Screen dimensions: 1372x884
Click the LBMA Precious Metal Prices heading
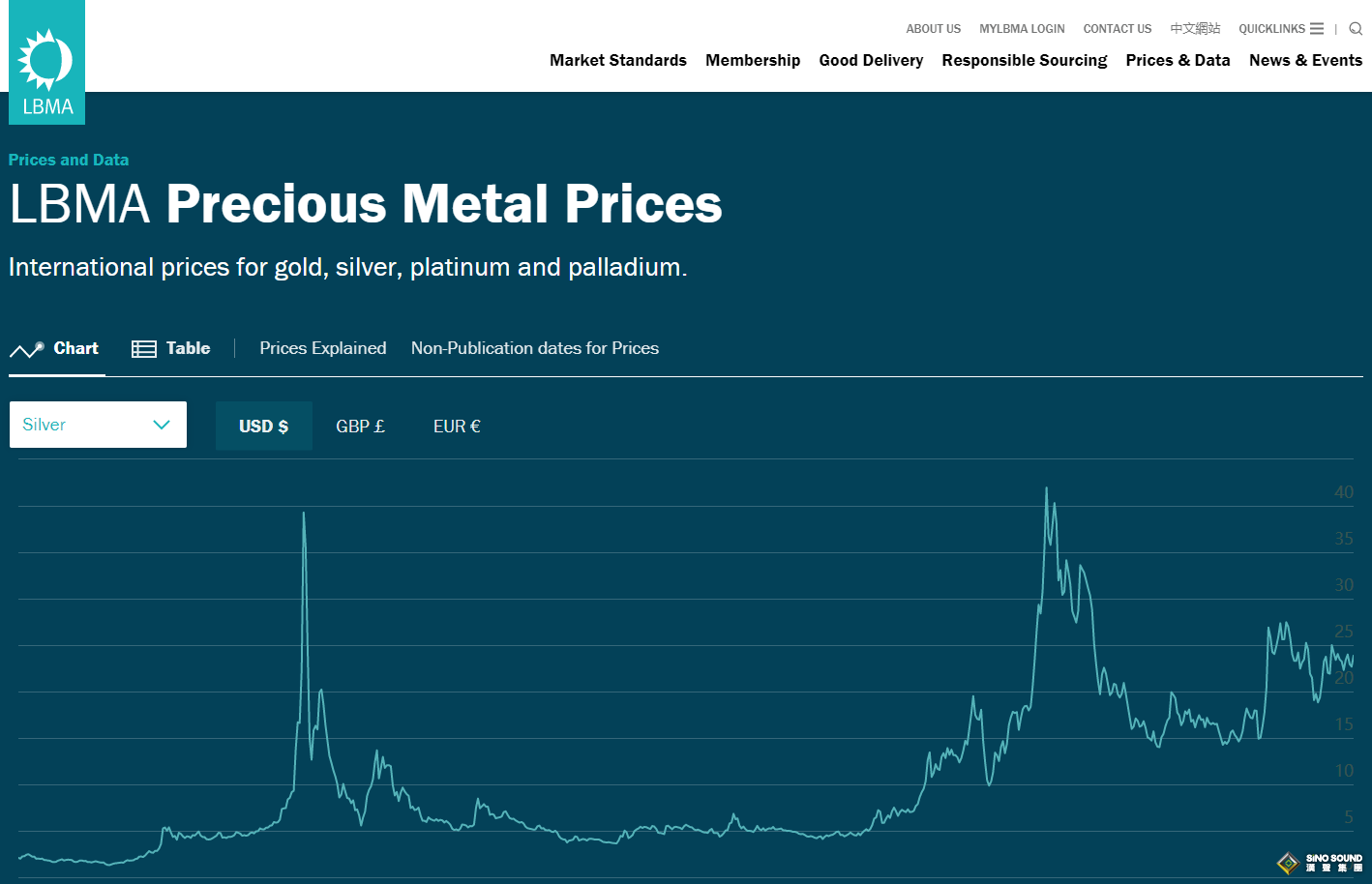coord(366,204)
